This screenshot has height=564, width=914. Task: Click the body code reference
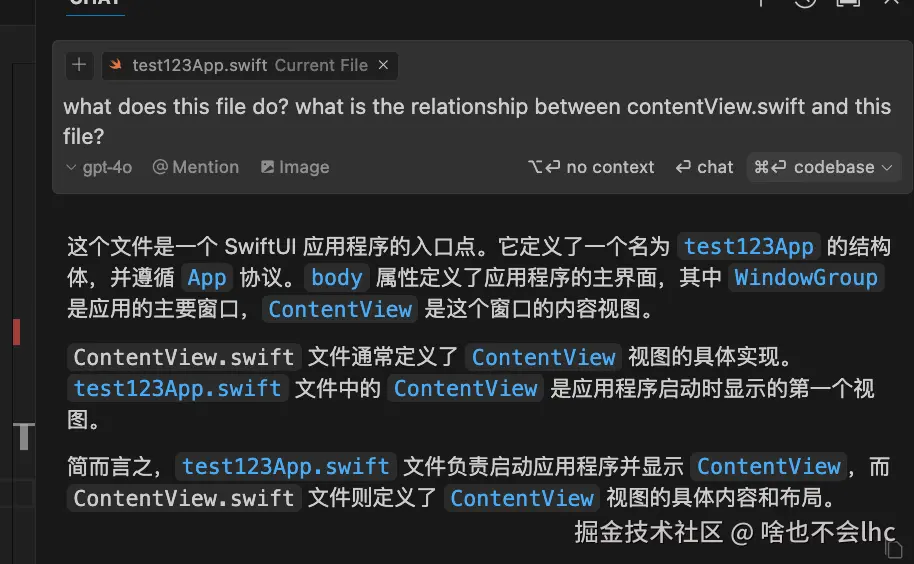pyautogui.click(x=336, y=278)
